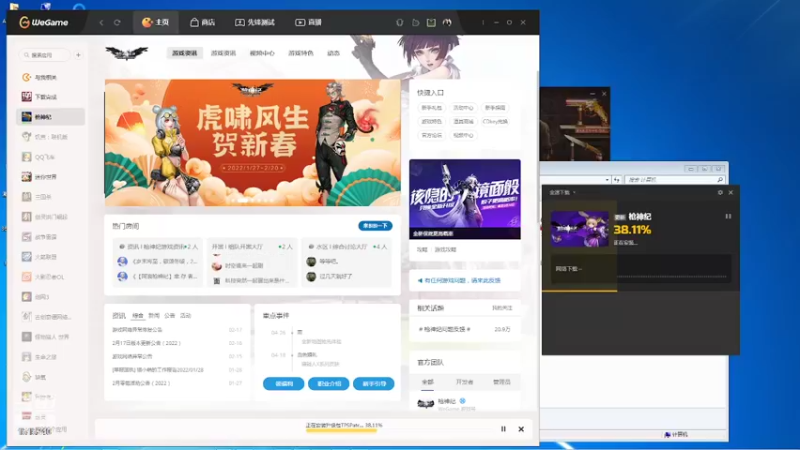Switch to the 游戏特色 page tab
800x450 pixels.
pos(301,53)
